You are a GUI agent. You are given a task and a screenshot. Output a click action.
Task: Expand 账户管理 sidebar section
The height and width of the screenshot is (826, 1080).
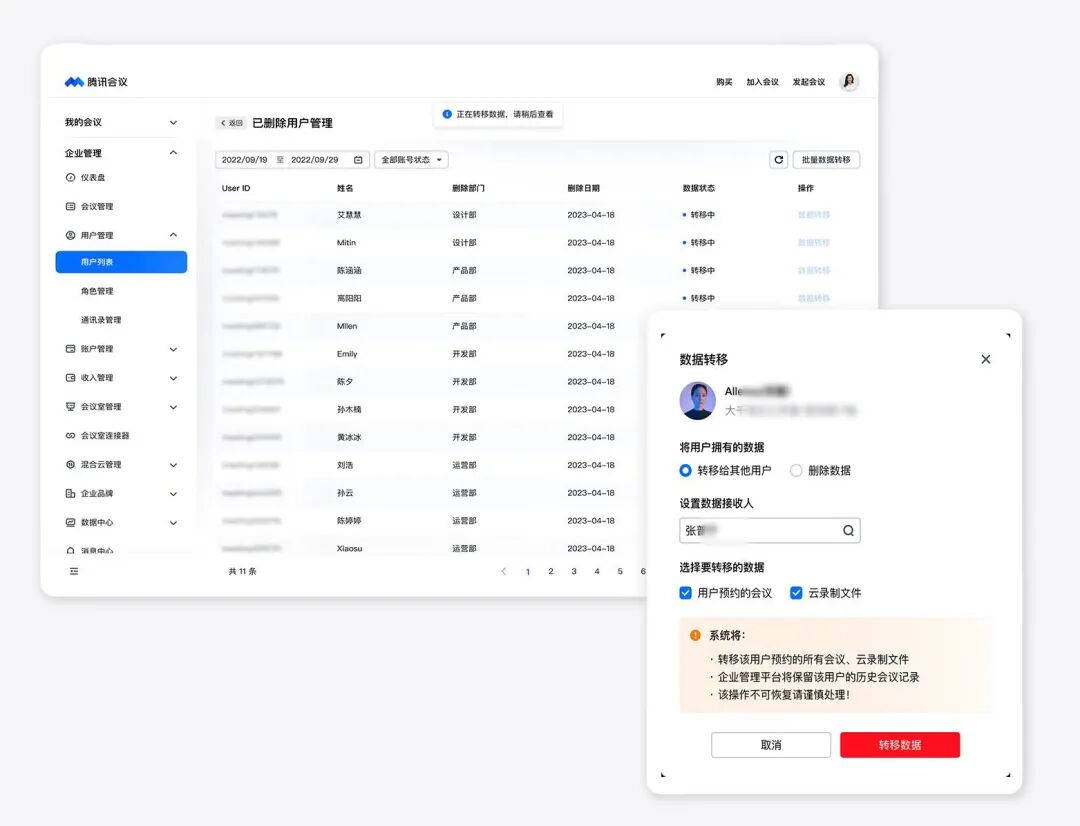pyautogui.click(x=121, y=349)
